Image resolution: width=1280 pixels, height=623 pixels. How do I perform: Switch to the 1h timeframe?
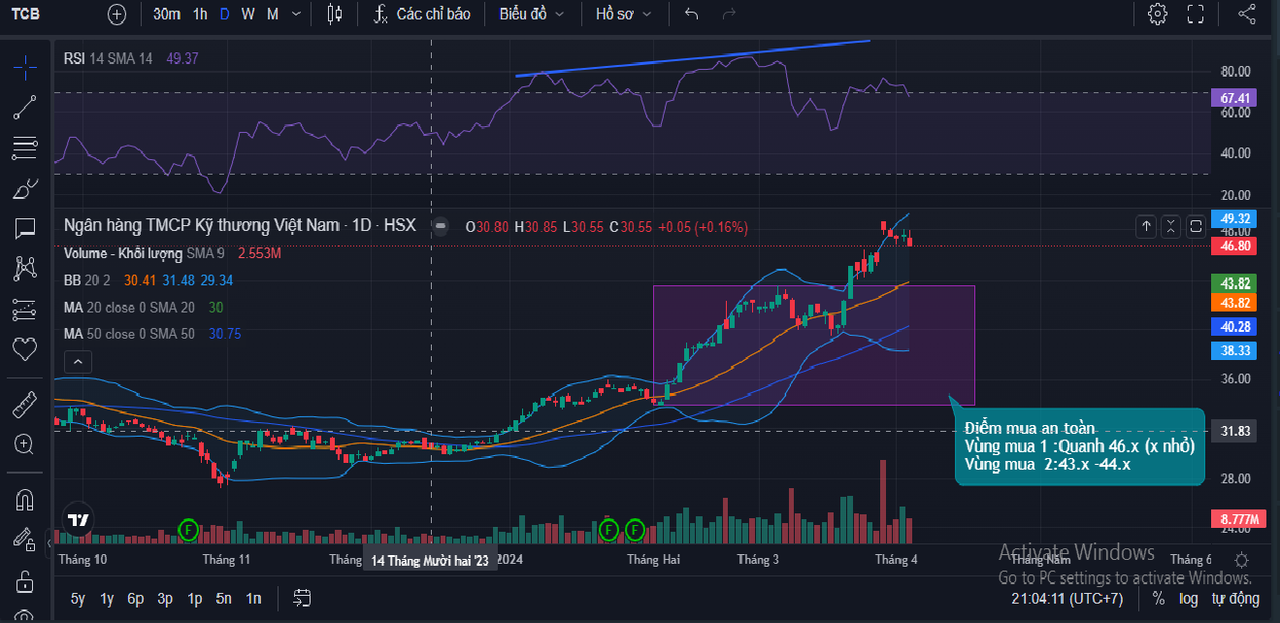tap(200, 14)
